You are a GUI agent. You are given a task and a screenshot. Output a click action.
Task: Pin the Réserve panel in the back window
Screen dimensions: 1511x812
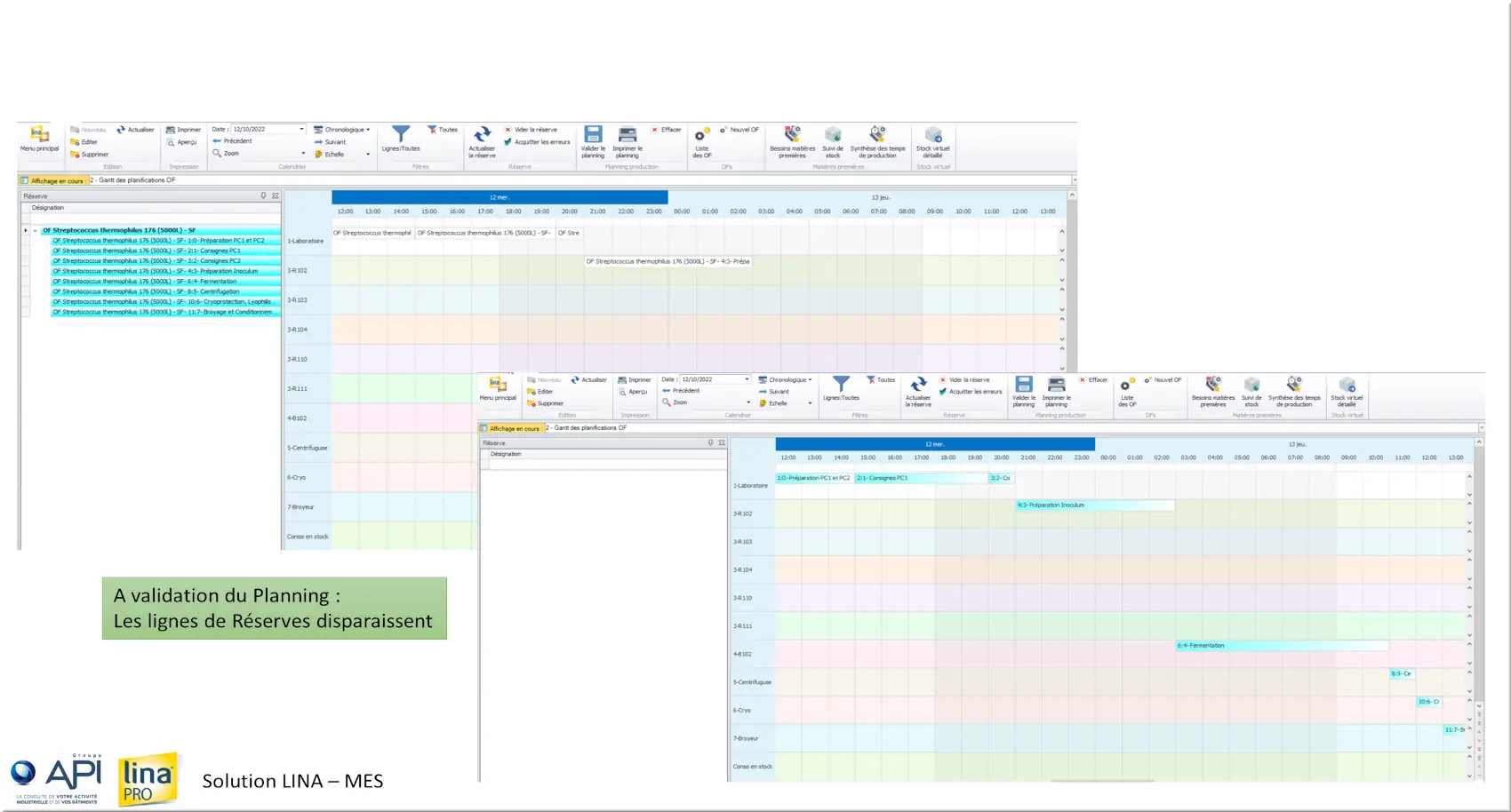[x=263, y=195]
